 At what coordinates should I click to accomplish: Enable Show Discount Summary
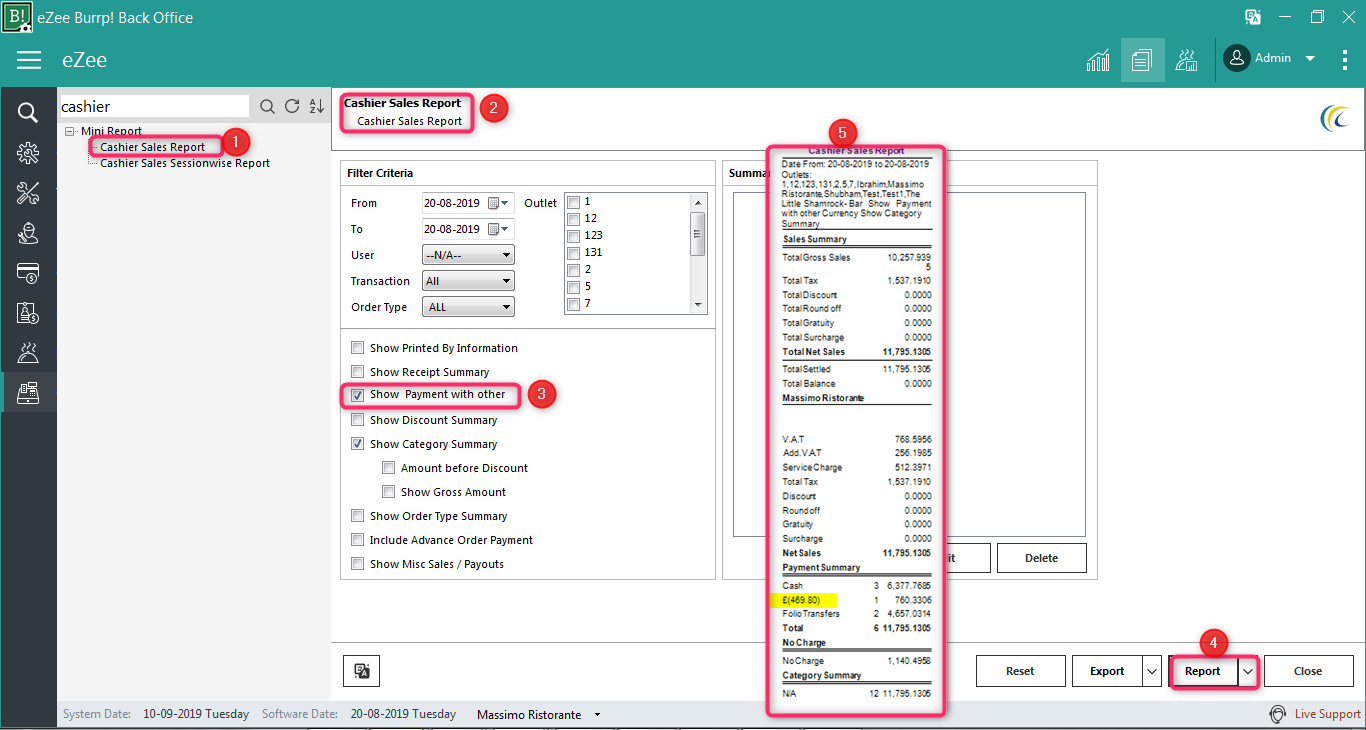coord(357,420)
